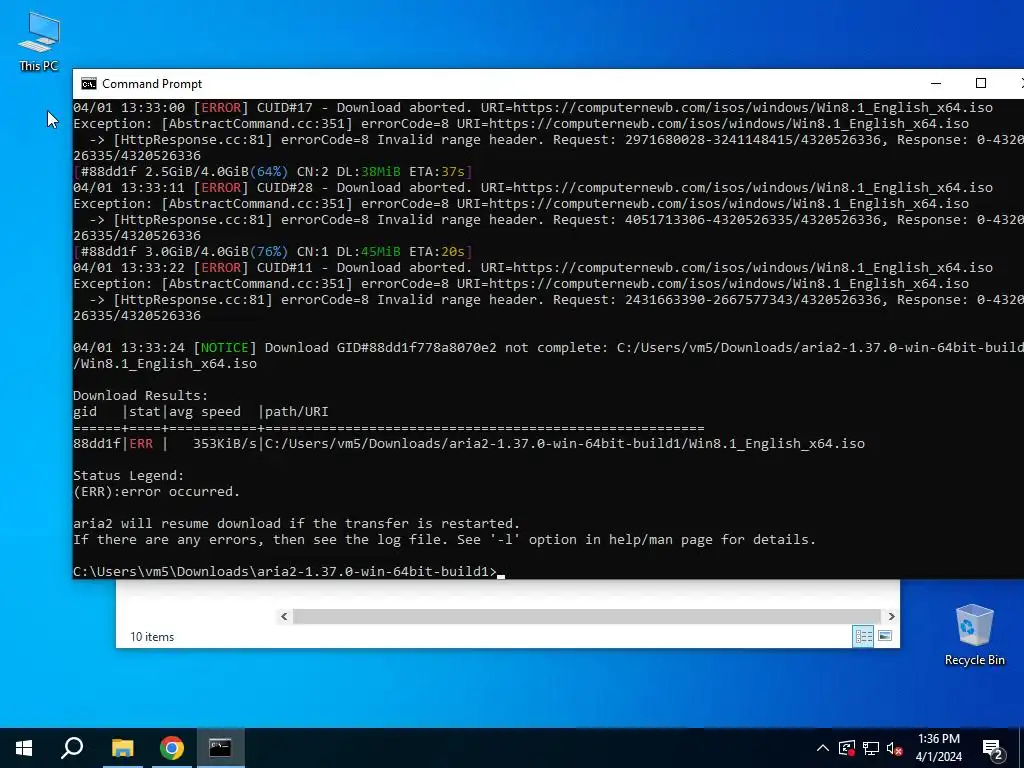Minimize the Command Prompt window
The image size is (1024, 768).
(x=936, y=84)
